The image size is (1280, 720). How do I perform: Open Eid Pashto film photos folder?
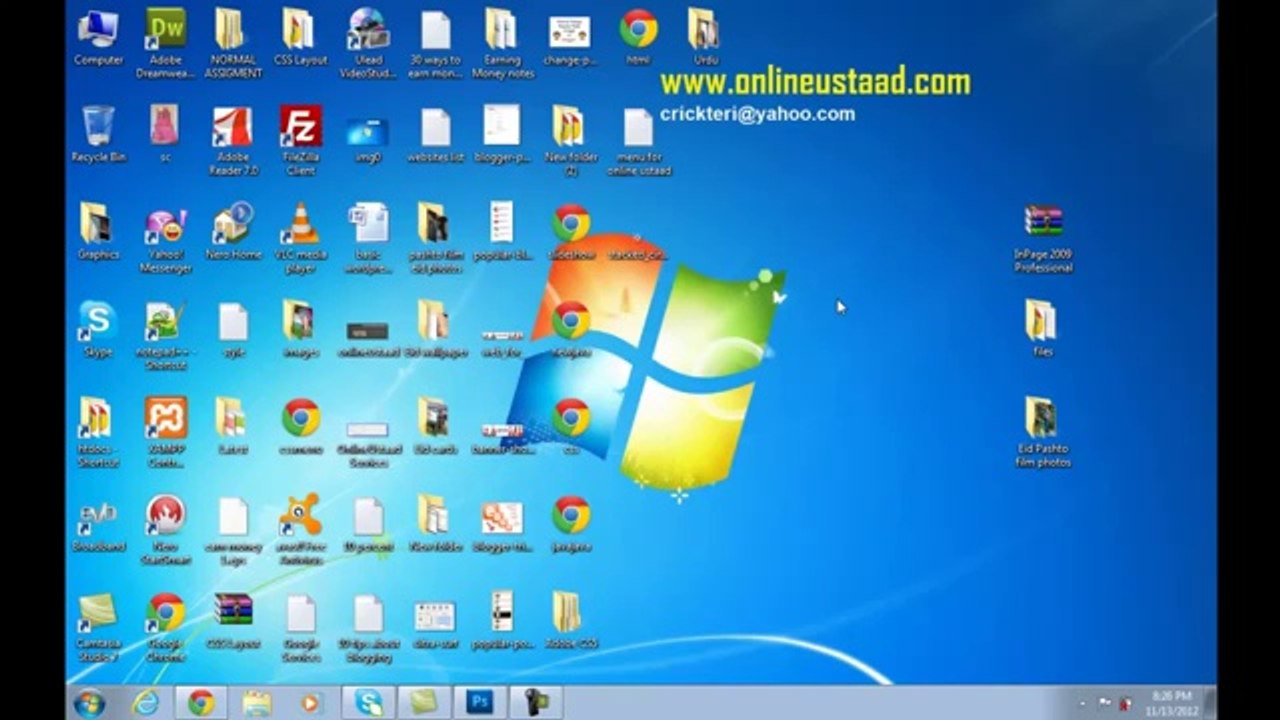tap(1042, 432)
